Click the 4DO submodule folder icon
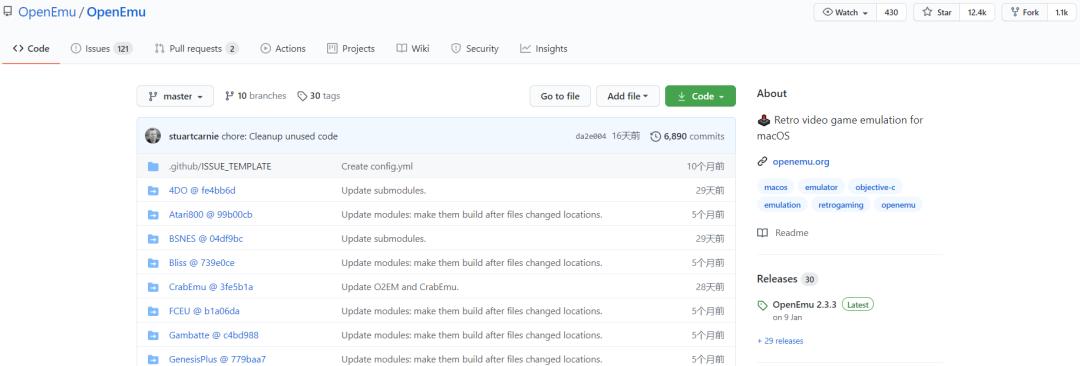The width and height of the screenshot is (1080, 366). tap(153, 190)
